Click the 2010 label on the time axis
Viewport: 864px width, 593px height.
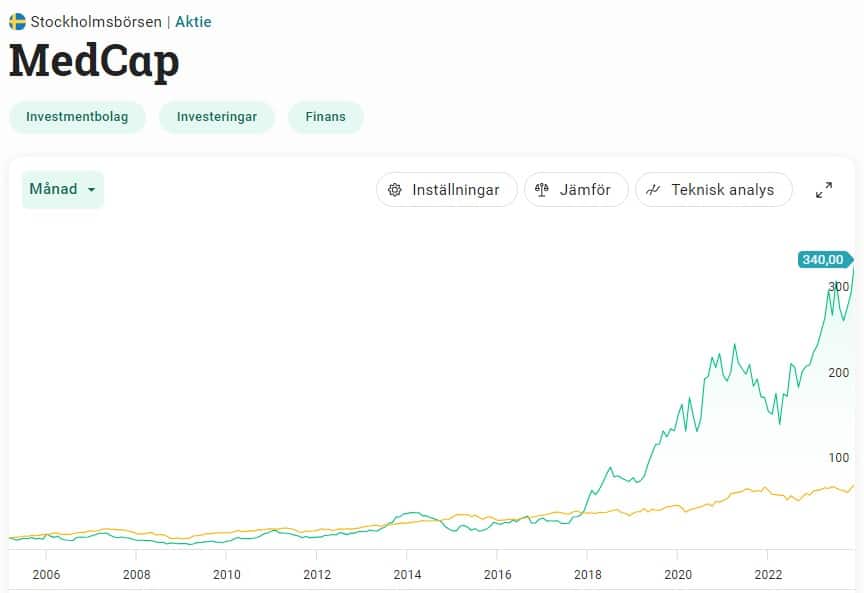pyautogui.click(x=227, y=575)
